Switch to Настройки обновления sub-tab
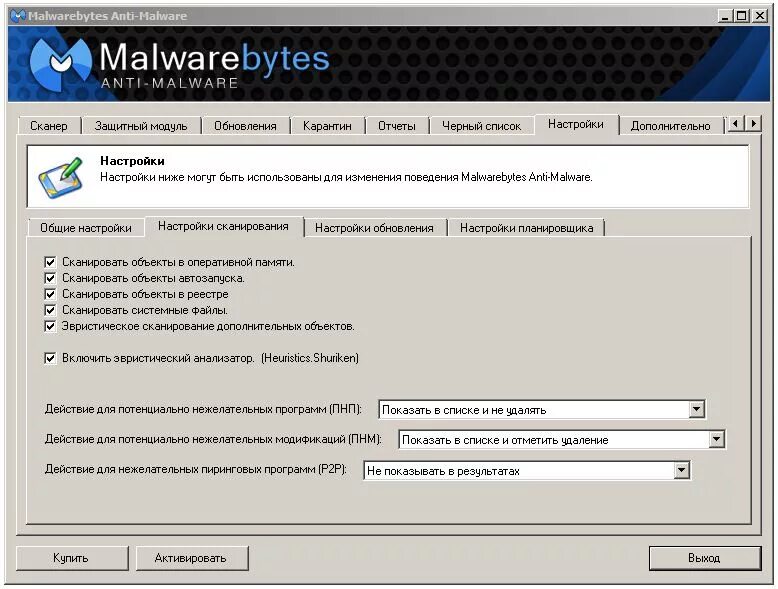 374,228
